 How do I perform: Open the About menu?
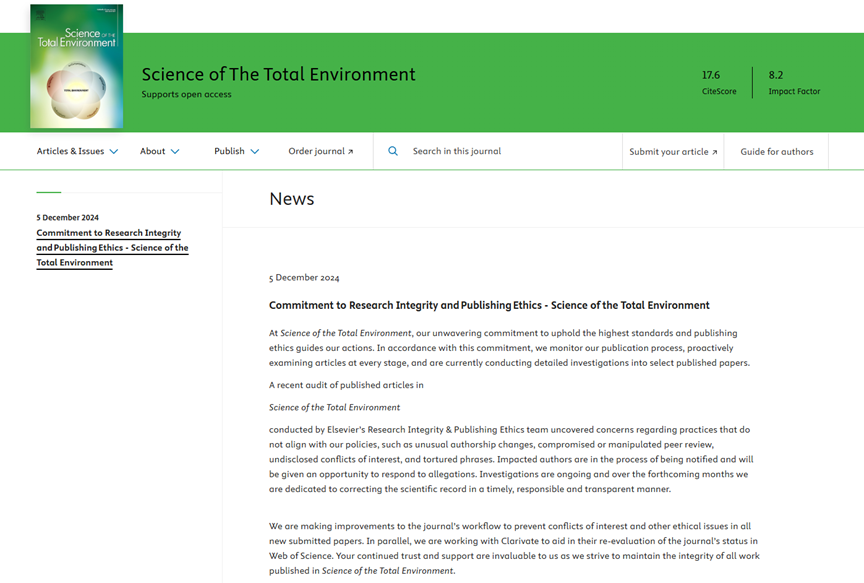point(153,152)
